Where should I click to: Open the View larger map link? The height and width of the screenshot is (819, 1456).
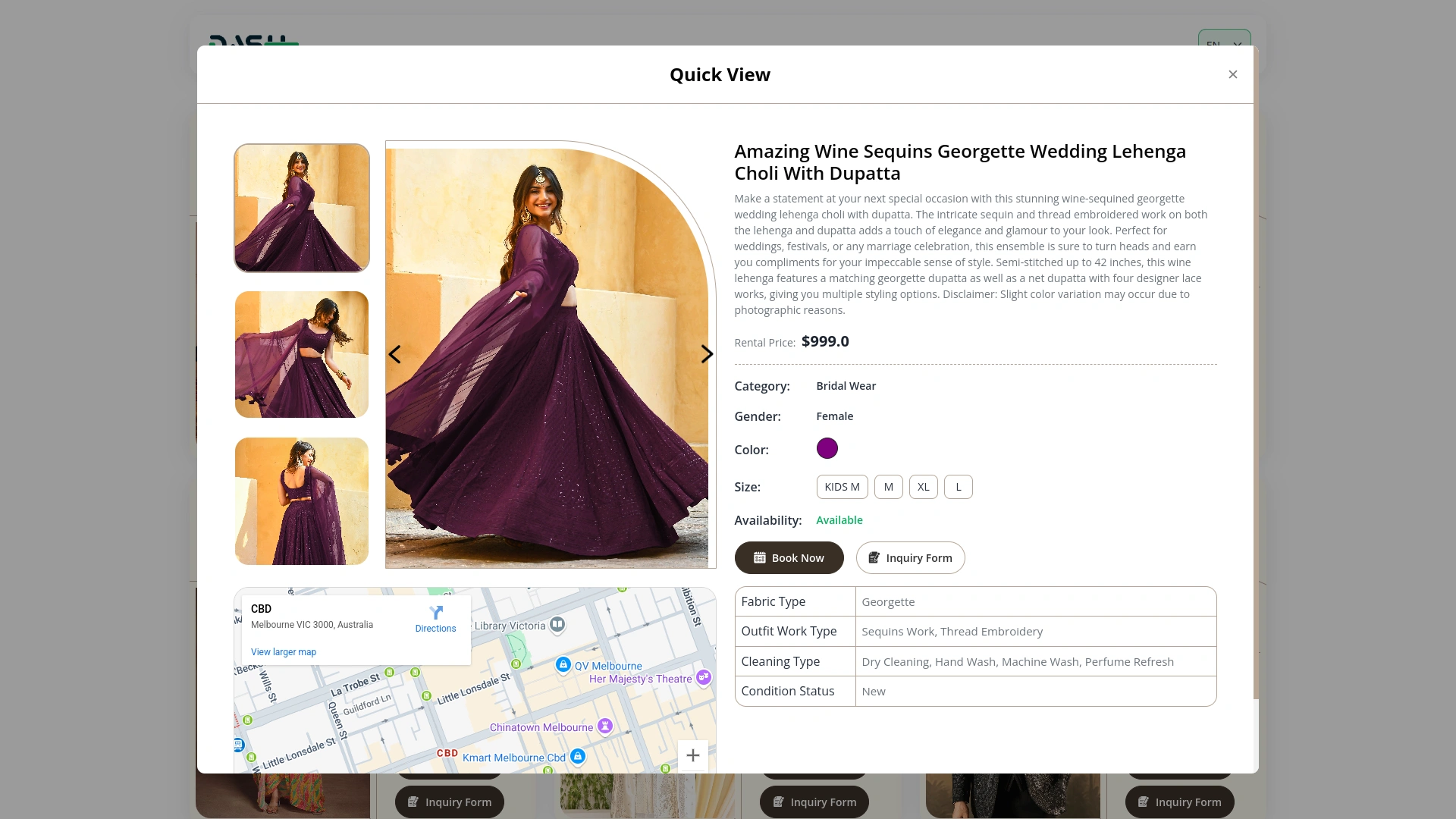pos(284,652)
